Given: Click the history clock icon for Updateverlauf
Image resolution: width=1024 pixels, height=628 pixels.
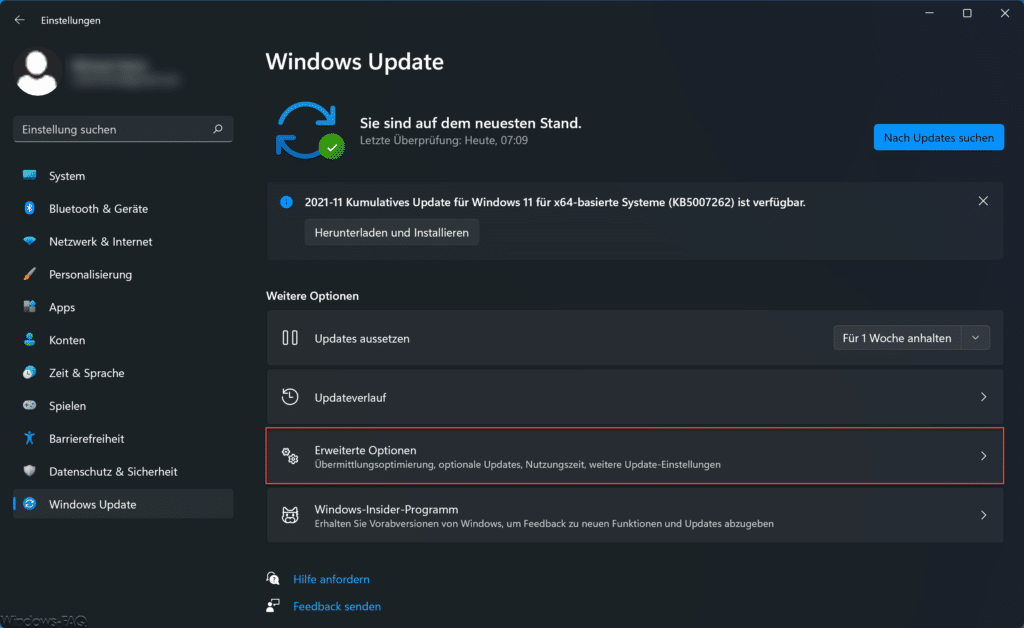Looking at the screenshot, I should click(x=290, y=397).
